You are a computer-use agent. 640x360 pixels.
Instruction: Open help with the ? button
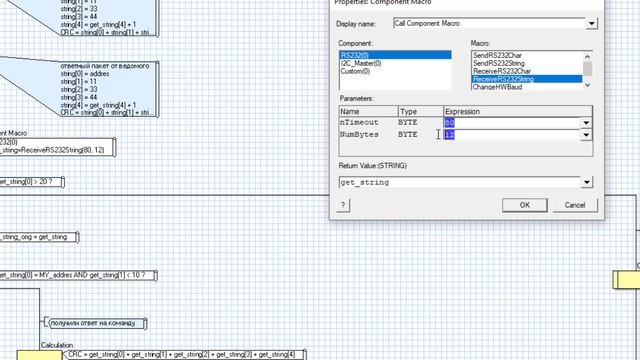(343, 205)
